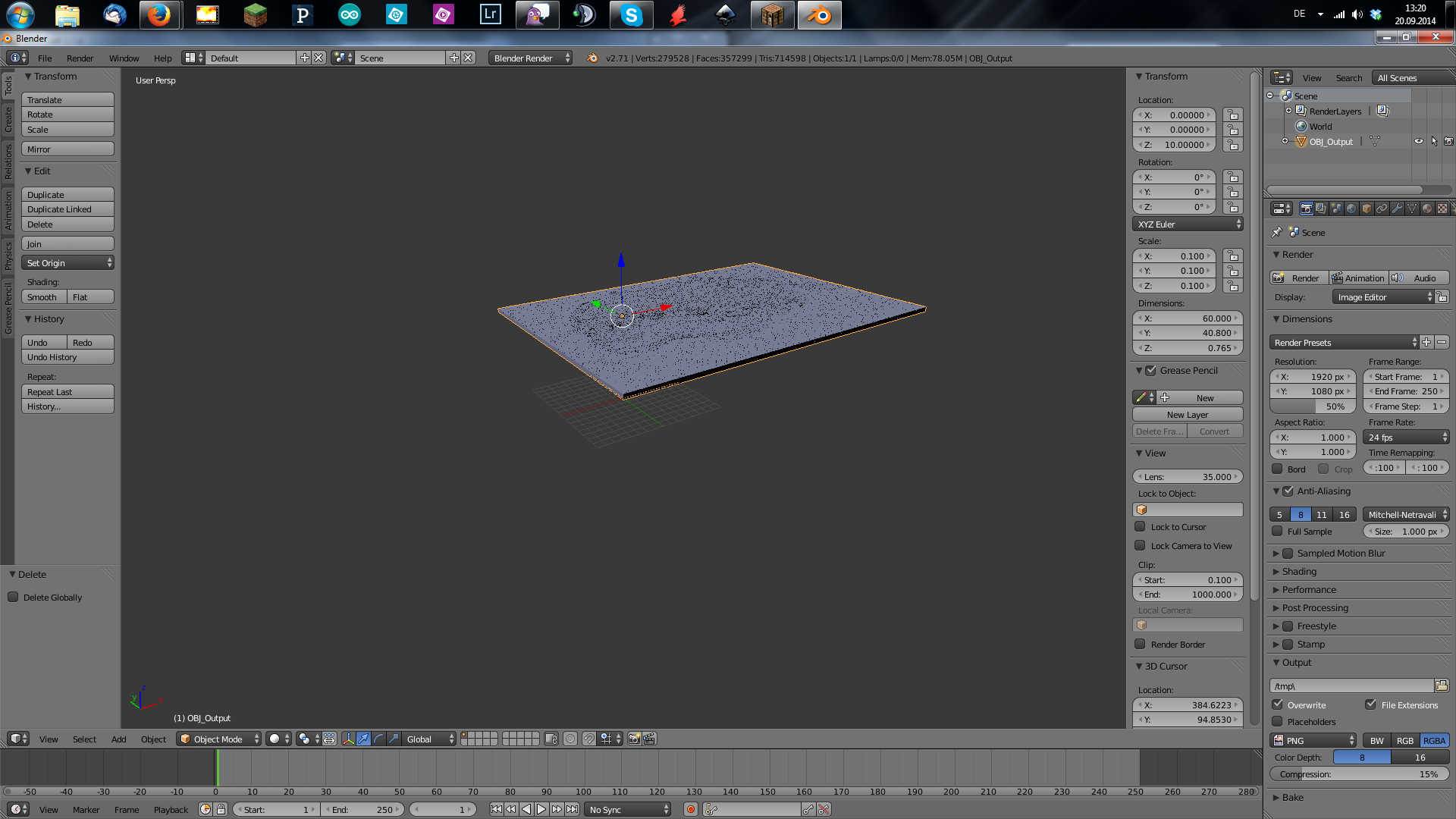Launch Firefox from the taskbar

pos(161,14)
